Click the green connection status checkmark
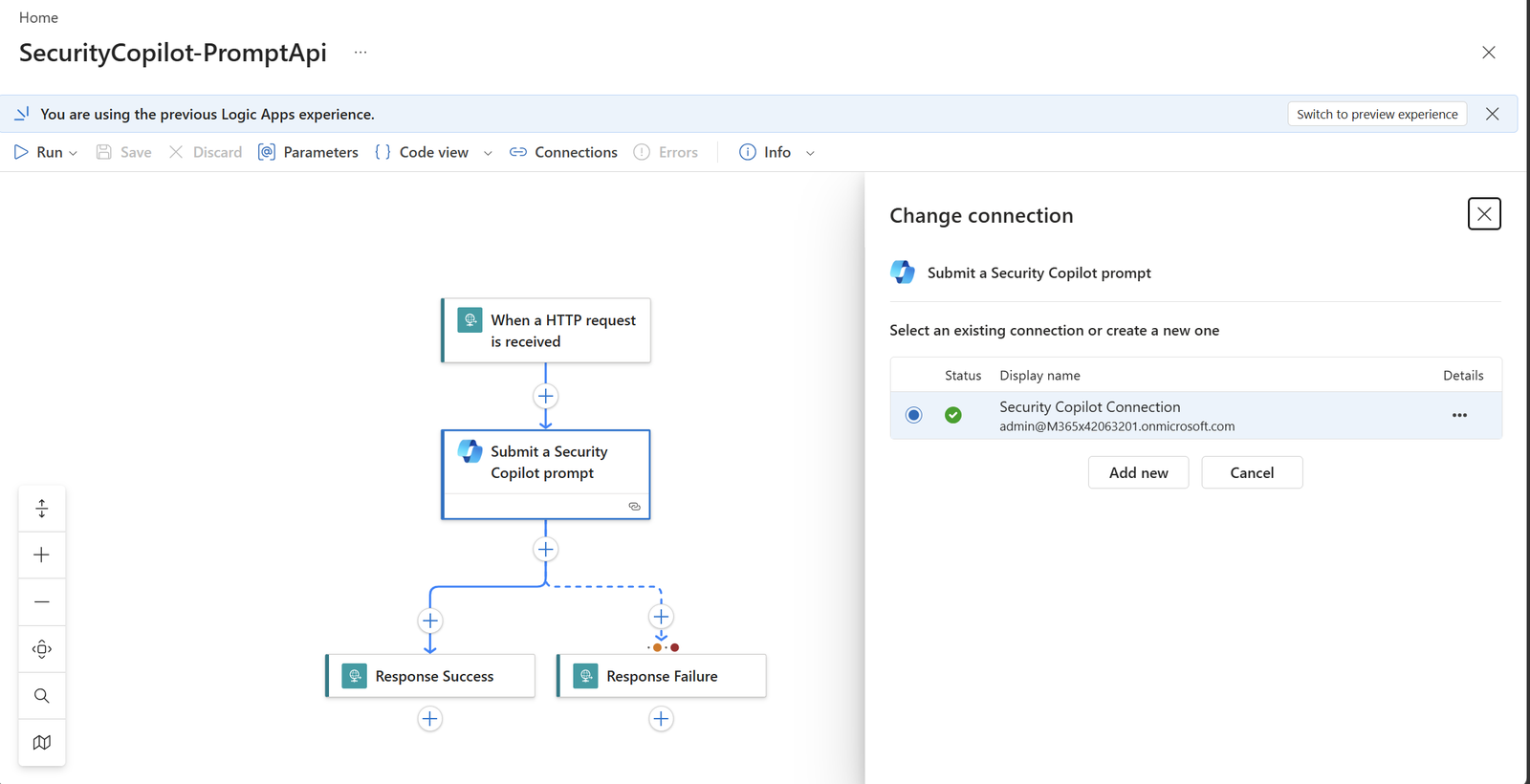1530x784 pixels. [x=953, y=415]
